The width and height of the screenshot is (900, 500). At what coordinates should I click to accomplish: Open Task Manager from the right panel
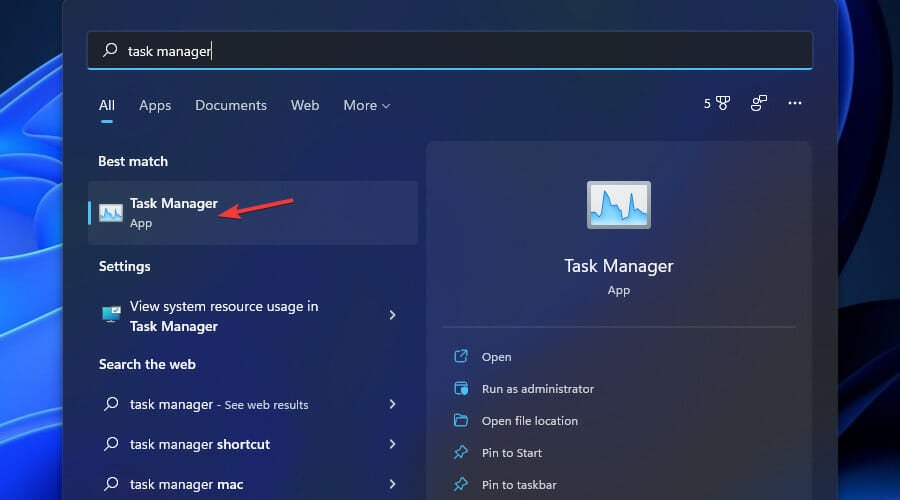496,357
